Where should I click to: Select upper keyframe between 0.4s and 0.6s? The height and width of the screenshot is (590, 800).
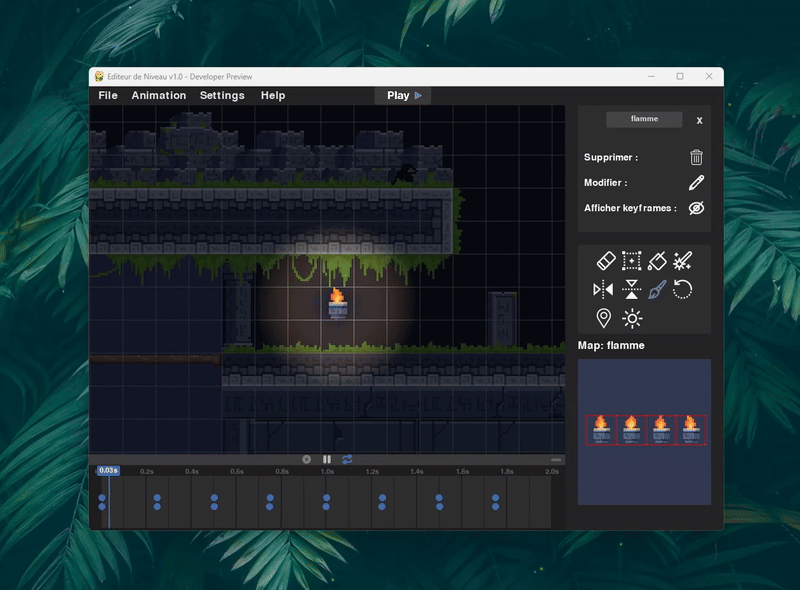pos(214,498)
